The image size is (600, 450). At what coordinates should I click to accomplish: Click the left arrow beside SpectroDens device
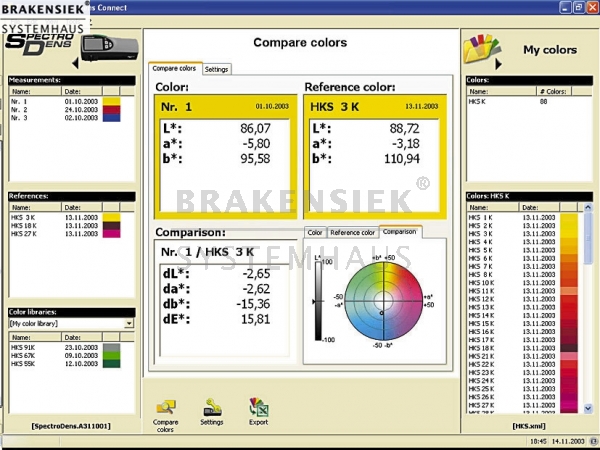coord(75,63)
